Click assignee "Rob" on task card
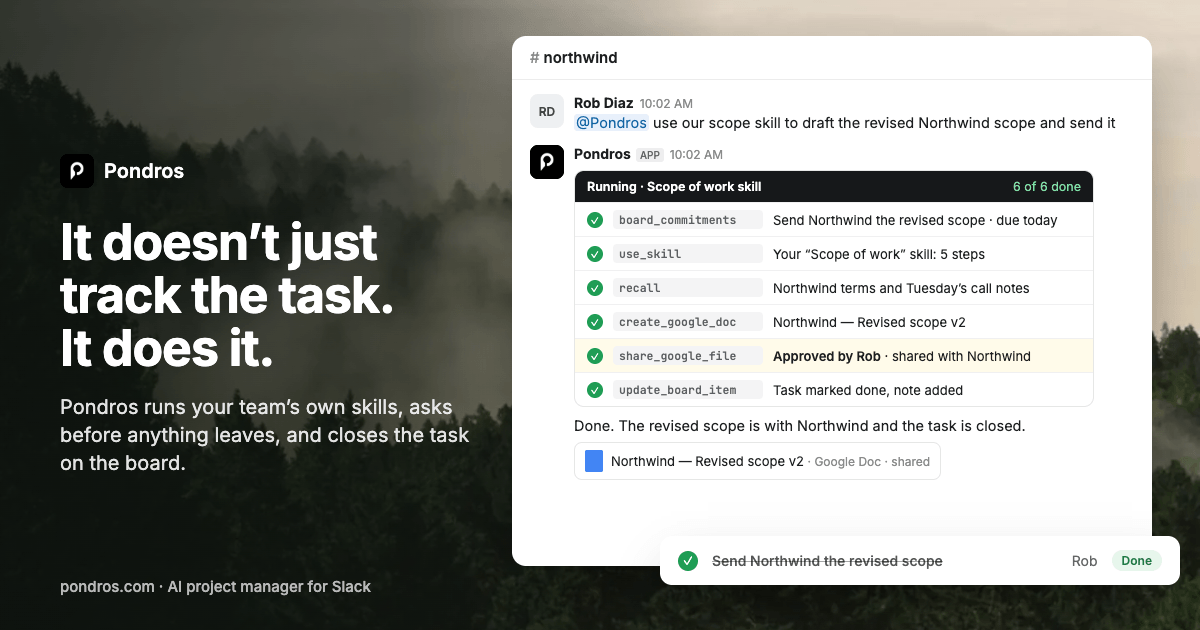 point(1084,561)
